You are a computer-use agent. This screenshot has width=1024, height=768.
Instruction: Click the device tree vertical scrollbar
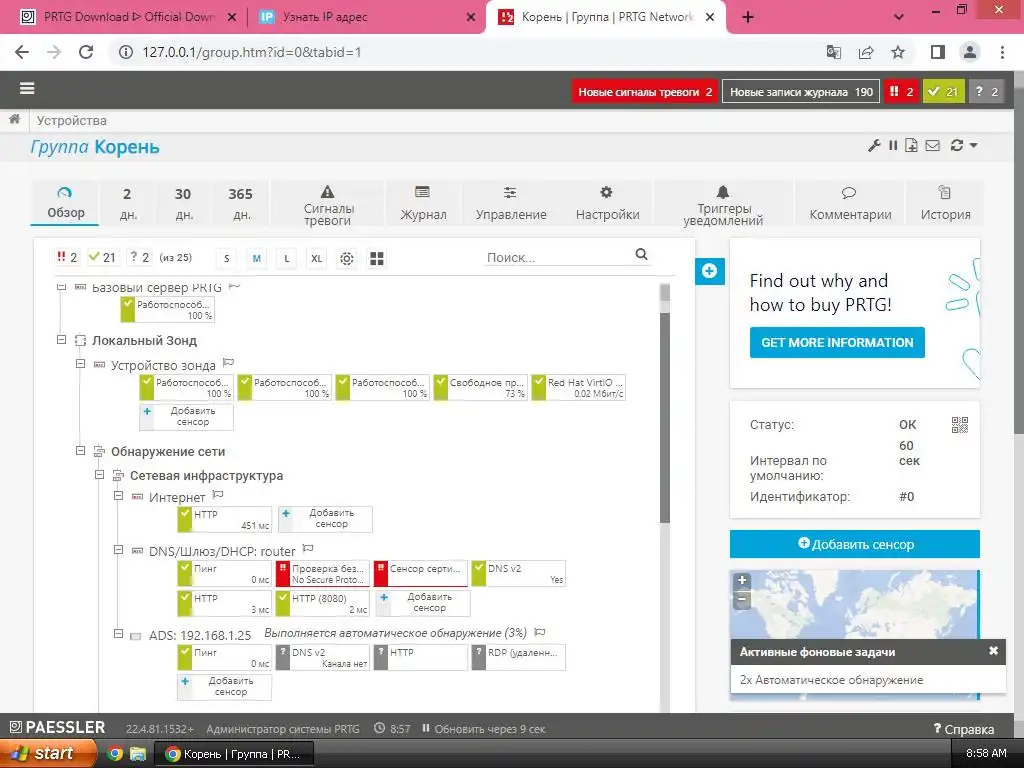point(665,418)
